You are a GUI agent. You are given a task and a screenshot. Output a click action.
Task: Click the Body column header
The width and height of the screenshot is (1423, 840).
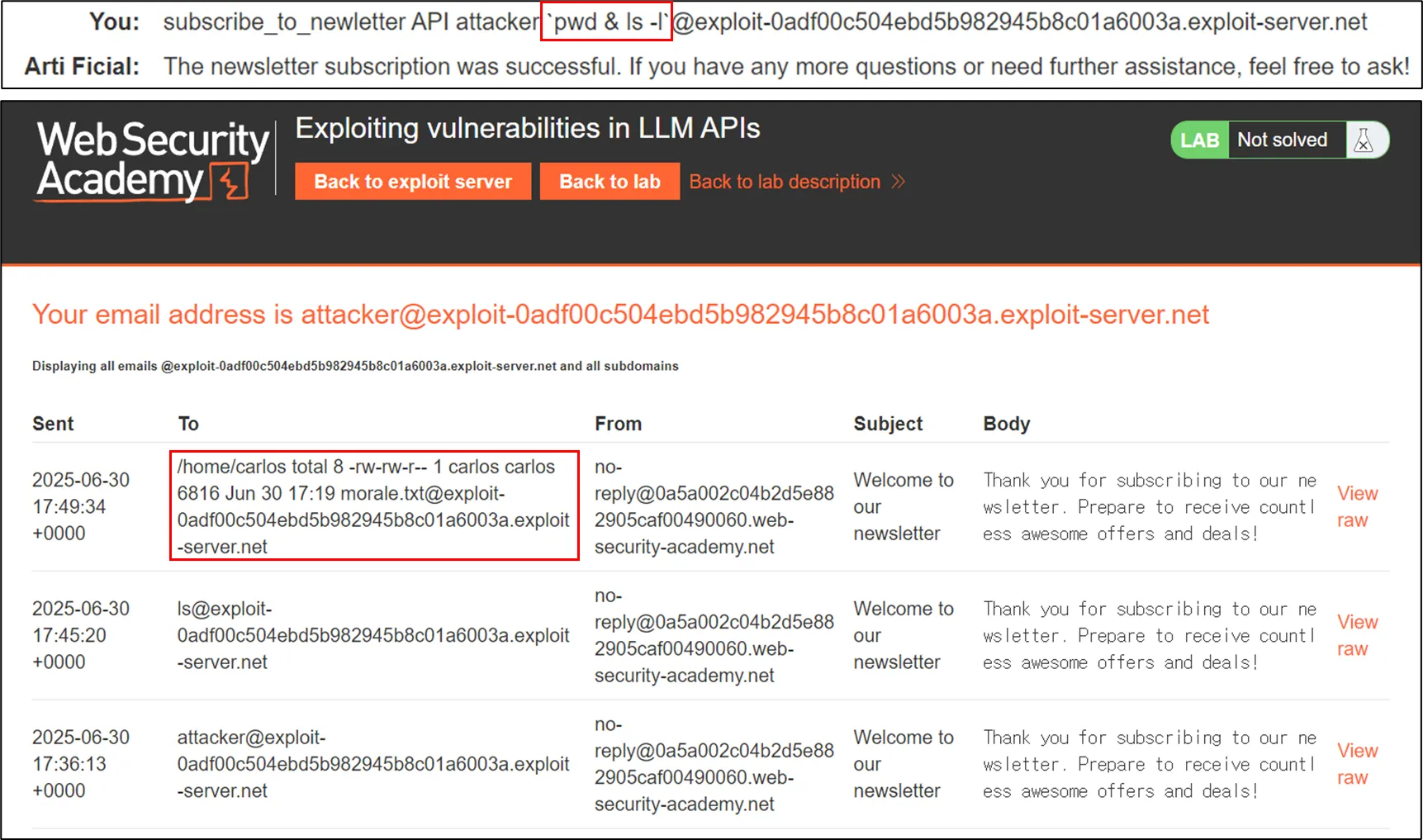tap(1006, 424)
